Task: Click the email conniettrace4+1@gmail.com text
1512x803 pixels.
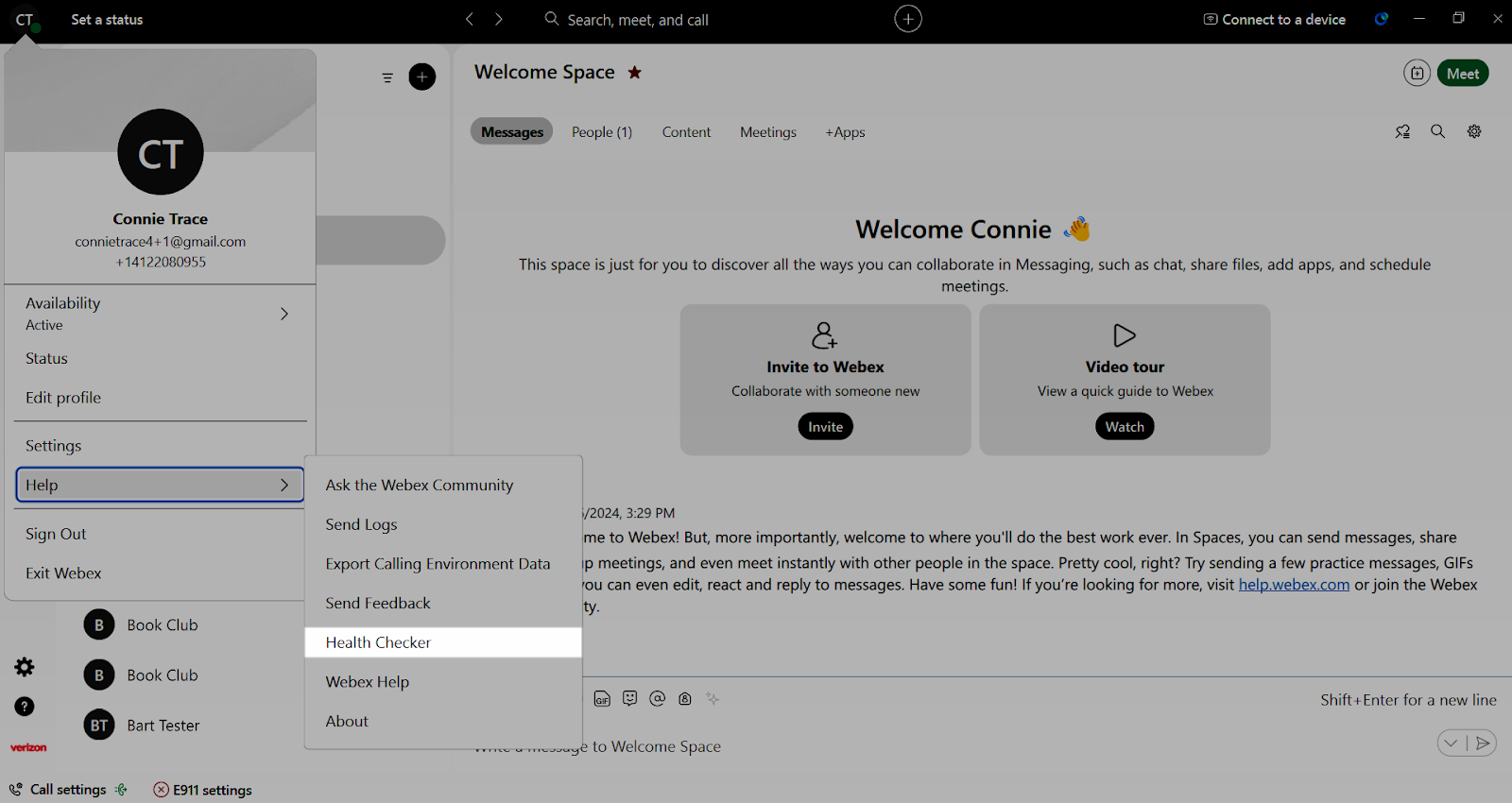Action: coord(161,242)
